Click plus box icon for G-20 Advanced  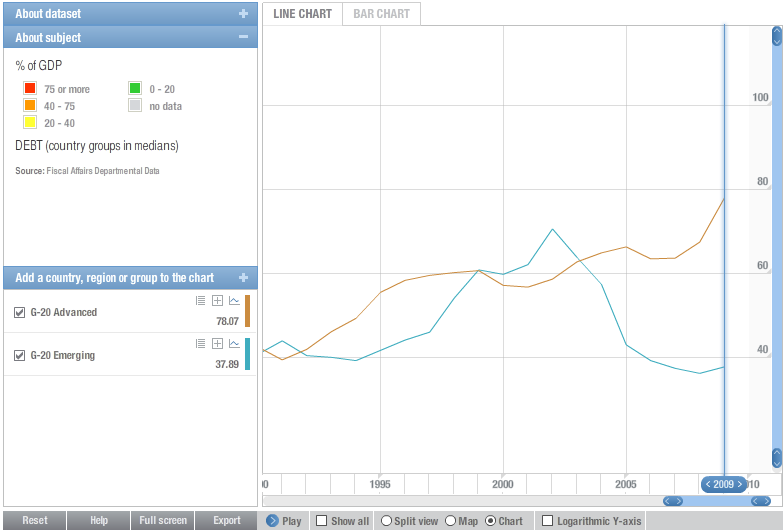pos(217,300)
